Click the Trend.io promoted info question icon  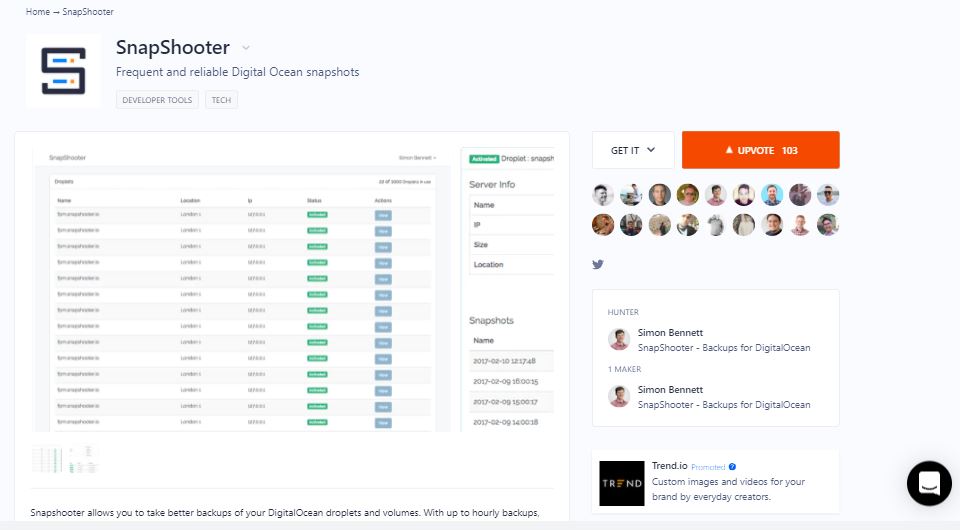[x=732, y=467]
